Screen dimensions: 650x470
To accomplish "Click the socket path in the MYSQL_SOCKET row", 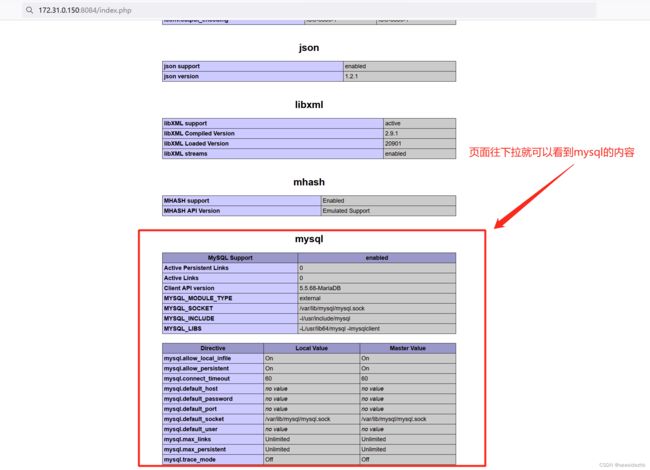I will (376, 308).
